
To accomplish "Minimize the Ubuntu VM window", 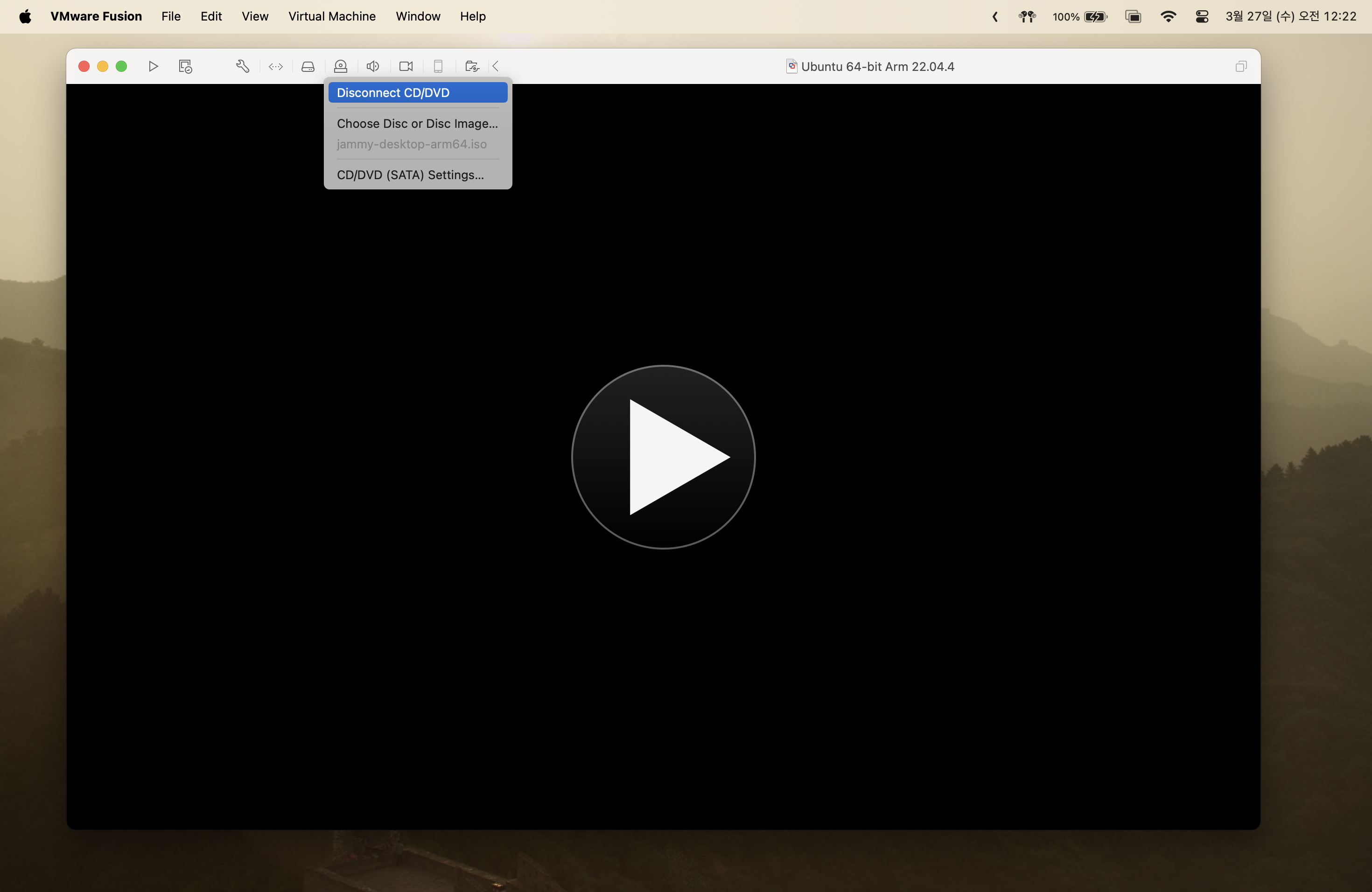I will click(103, 66).
